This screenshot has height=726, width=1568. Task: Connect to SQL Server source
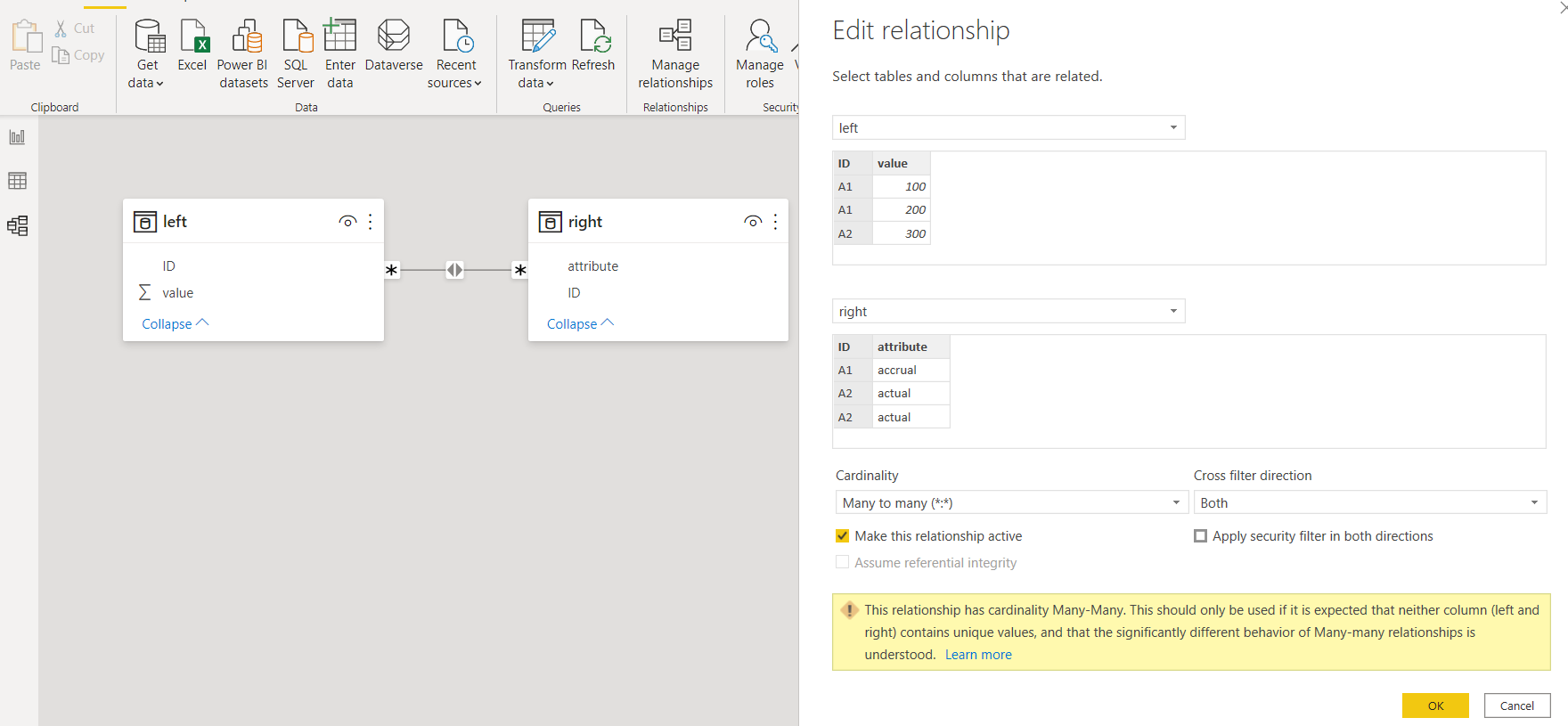pos(297,36)
